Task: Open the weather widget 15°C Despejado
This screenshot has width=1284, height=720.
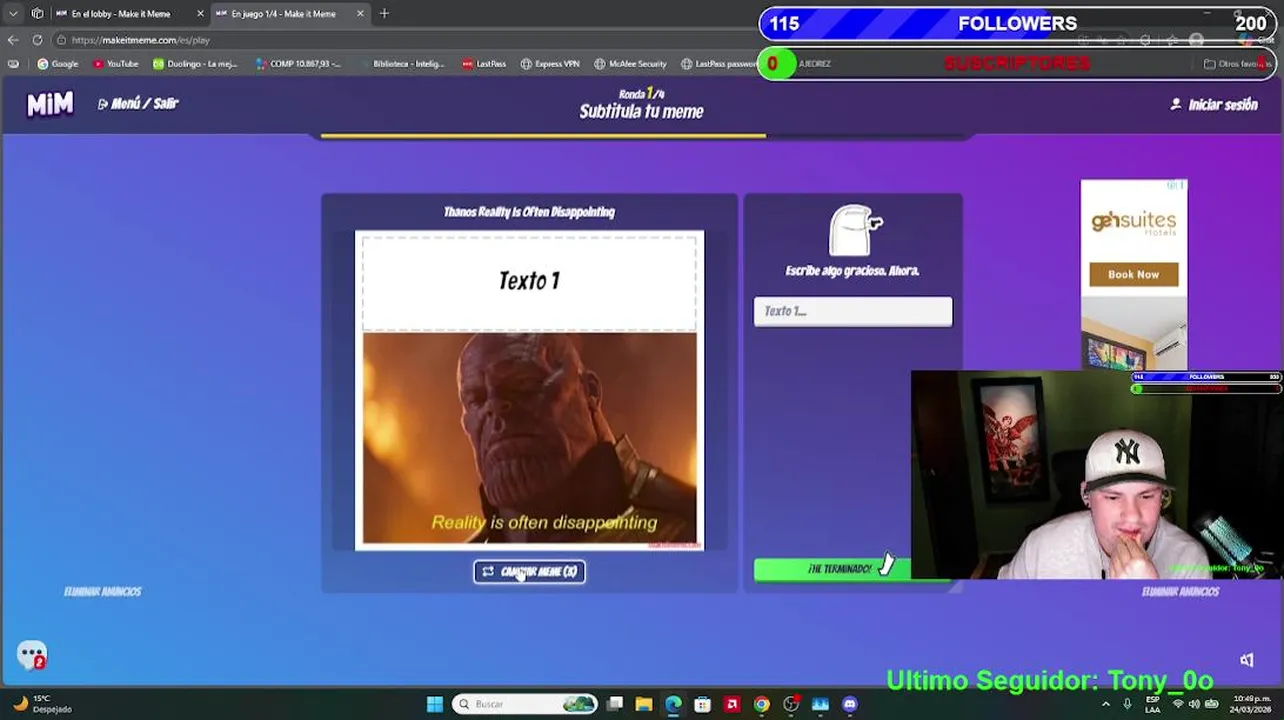Action: (x=44, y=704)
